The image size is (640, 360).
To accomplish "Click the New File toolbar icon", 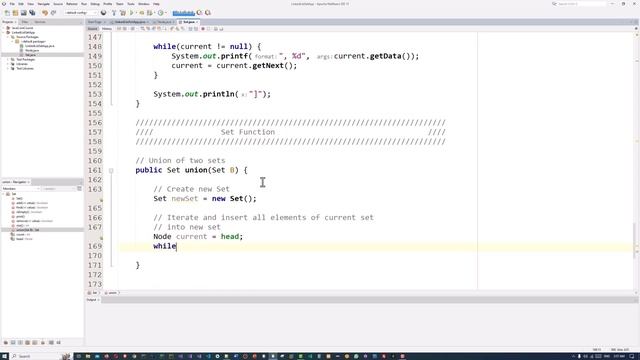I will [7, 13].
